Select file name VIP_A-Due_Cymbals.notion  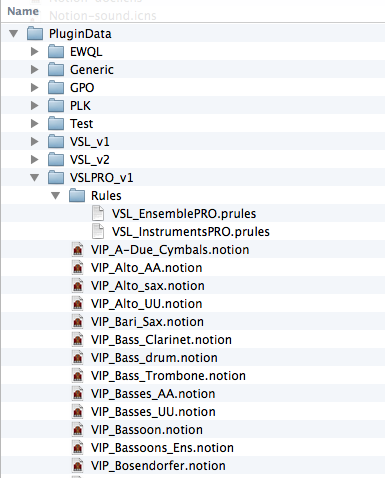tap(170, 250)
